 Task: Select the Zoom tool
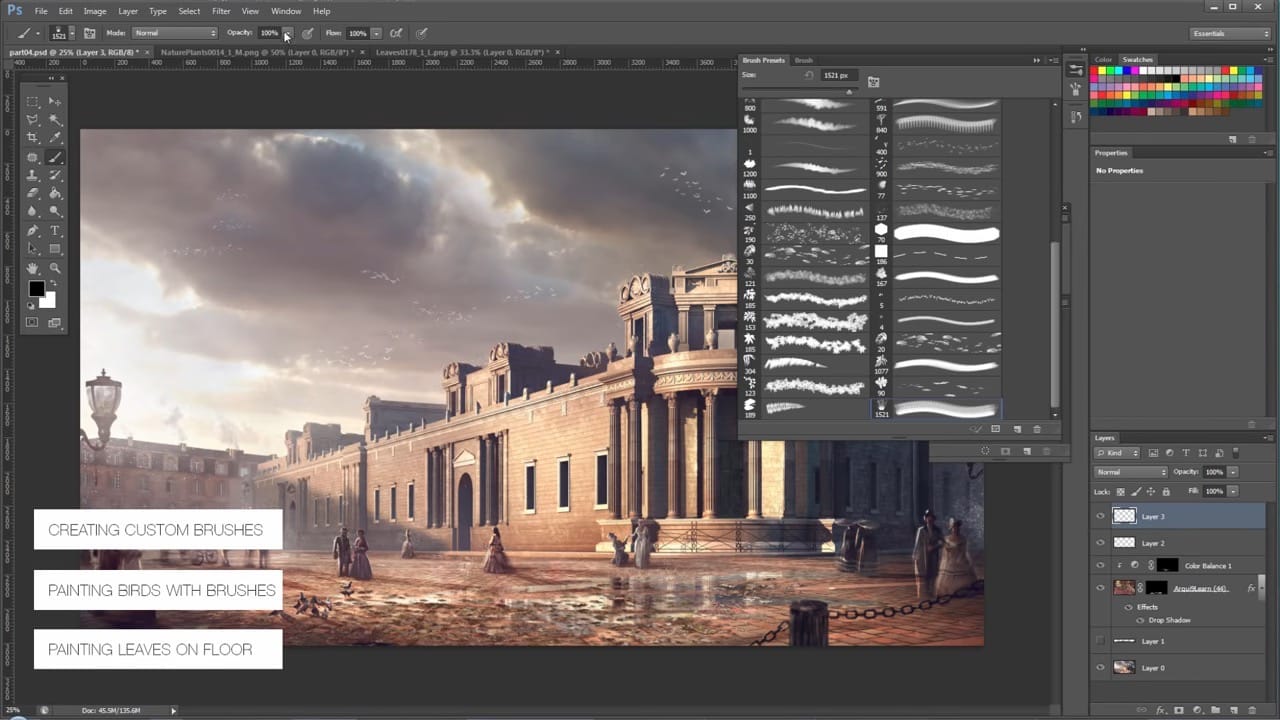click(55, 267)
